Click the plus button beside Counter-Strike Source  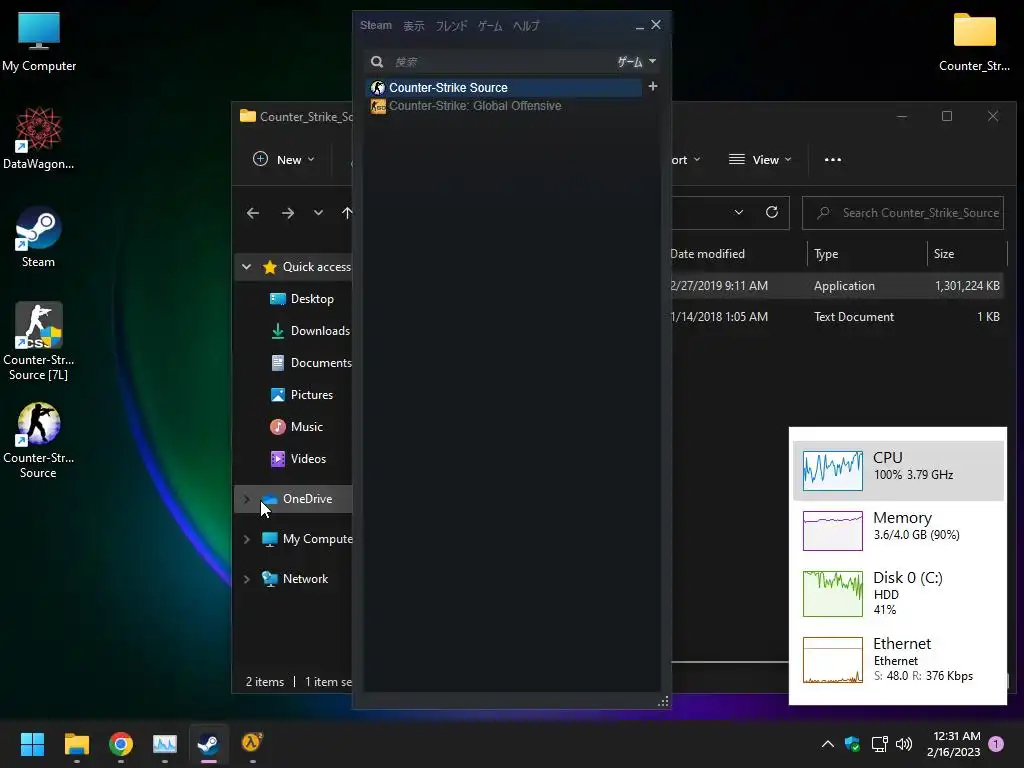click(x=652, y=86)
